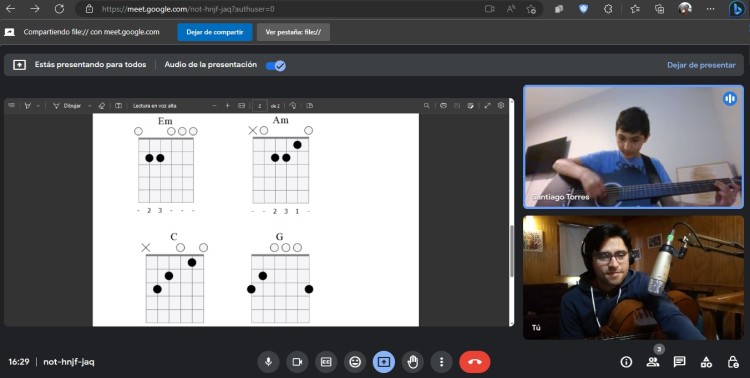Toggle PDF page view layout icon

309,106
